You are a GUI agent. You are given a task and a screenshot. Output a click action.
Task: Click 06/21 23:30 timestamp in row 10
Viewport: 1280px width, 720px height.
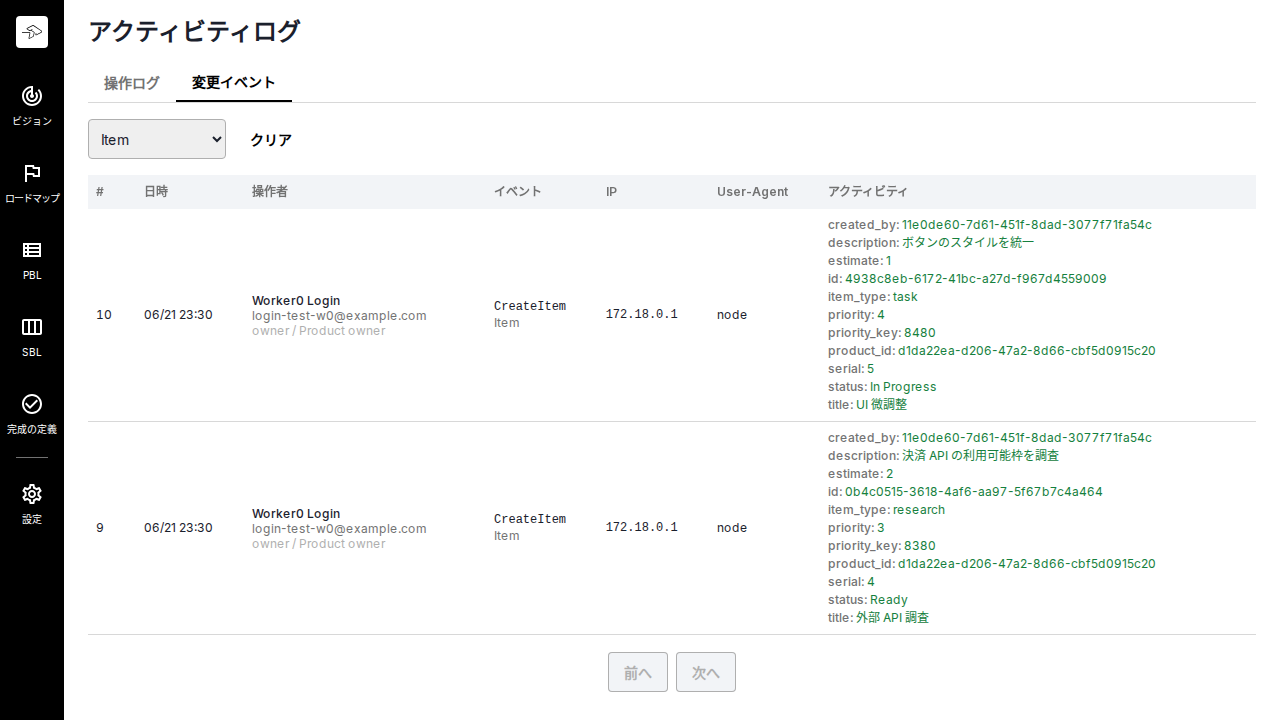pyautogui.click(x=178, y=315)
